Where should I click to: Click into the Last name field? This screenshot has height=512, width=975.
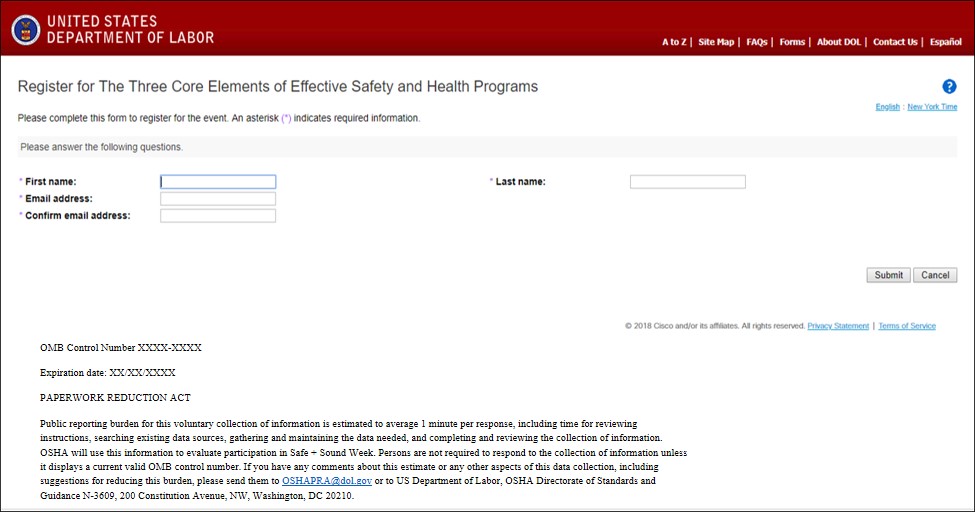click(x=687, y=182)
